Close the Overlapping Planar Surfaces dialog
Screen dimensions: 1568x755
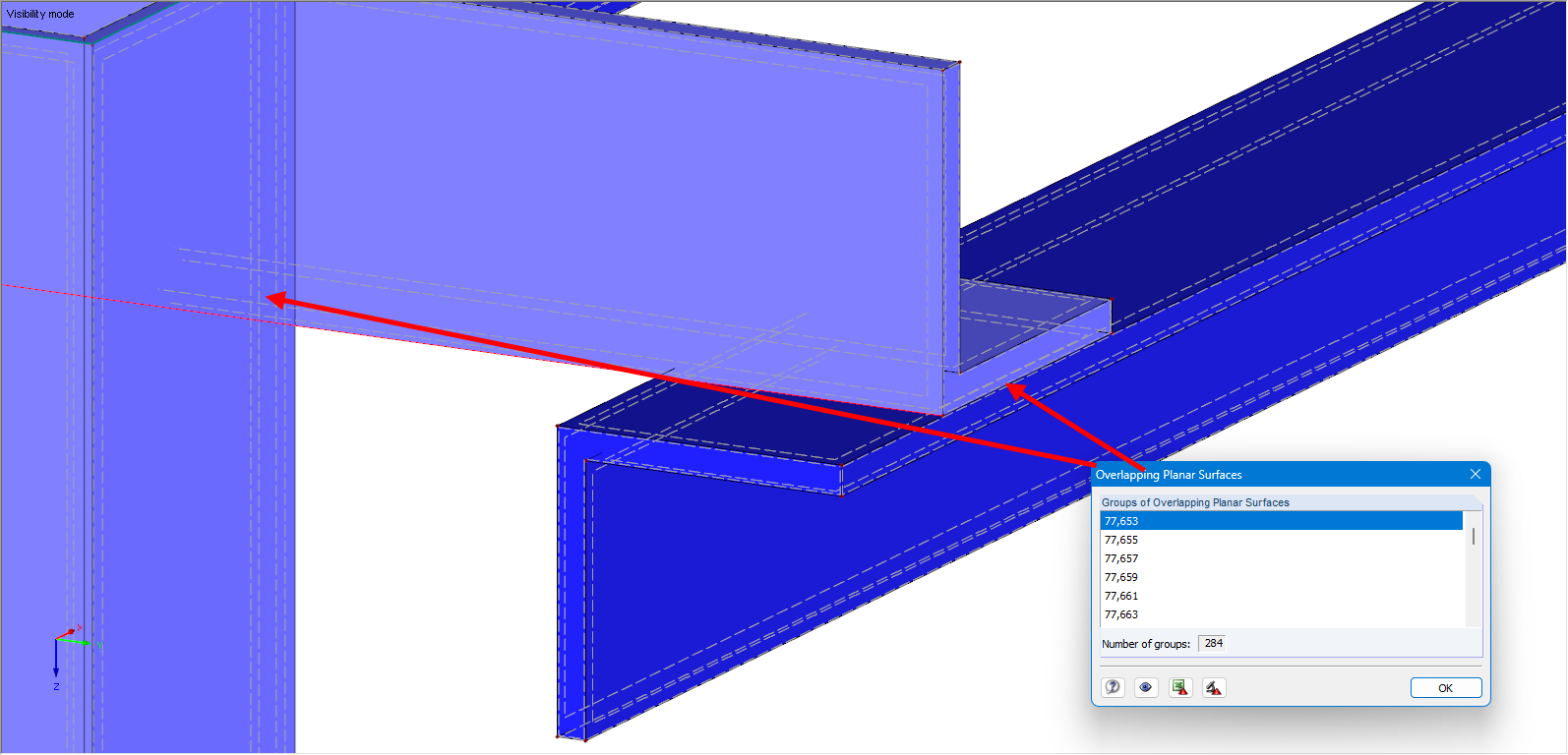click(x=1476, y=474)
